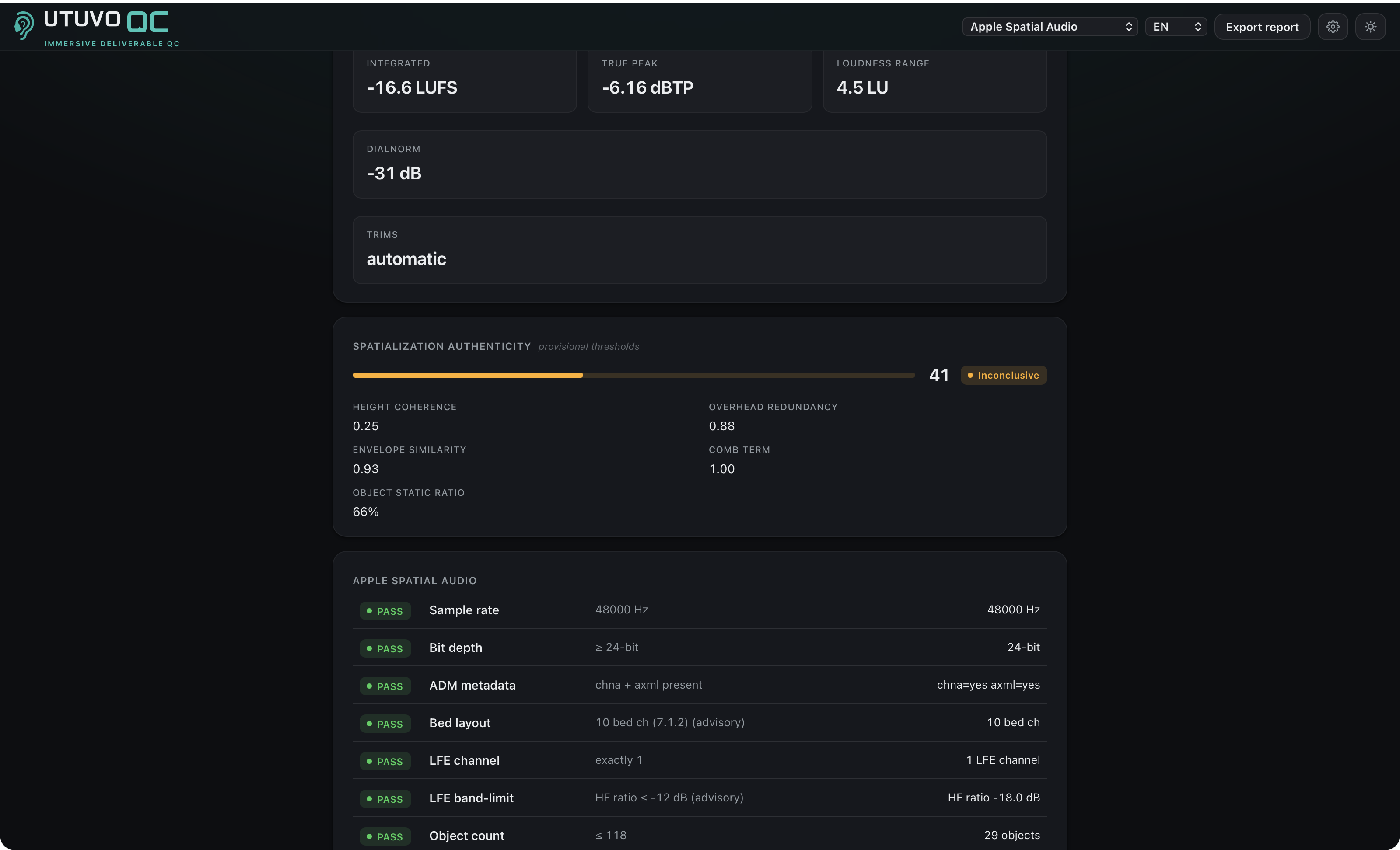The width and height of the screenshot is (1400, 850).
Task: Select the Loudness Range 4.5 LU value
Action: 862,87
